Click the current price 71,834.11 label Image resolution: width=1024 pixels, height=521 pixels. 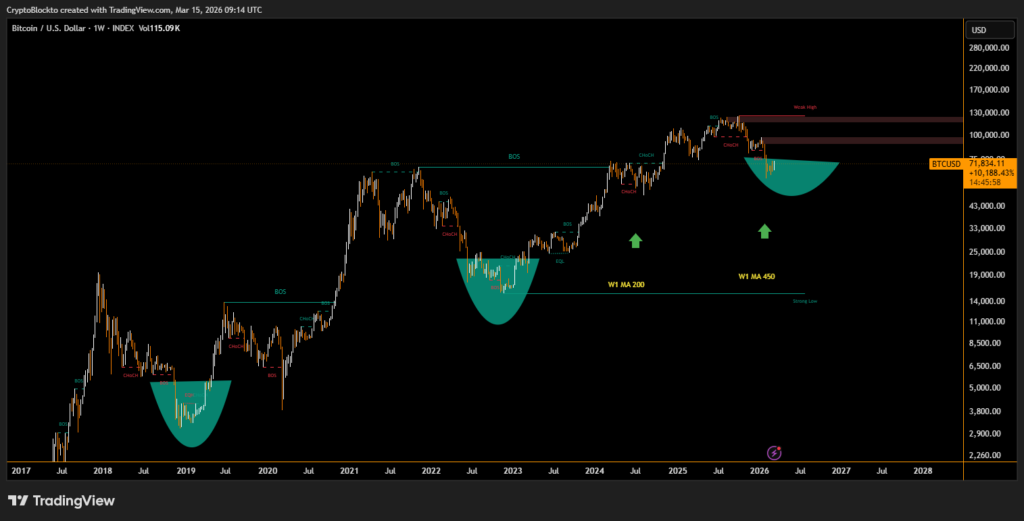click(x=992, y=162)
